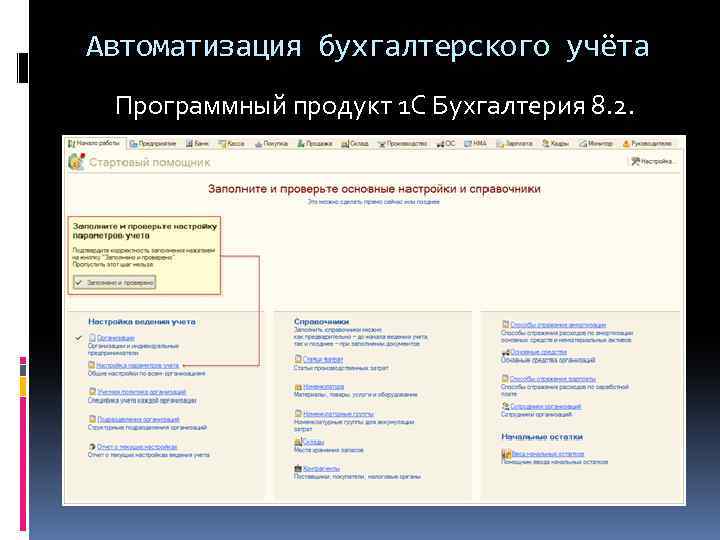Select the Кадры tab
Viewport: 720px width, 540px height.
tap(555, 144)
